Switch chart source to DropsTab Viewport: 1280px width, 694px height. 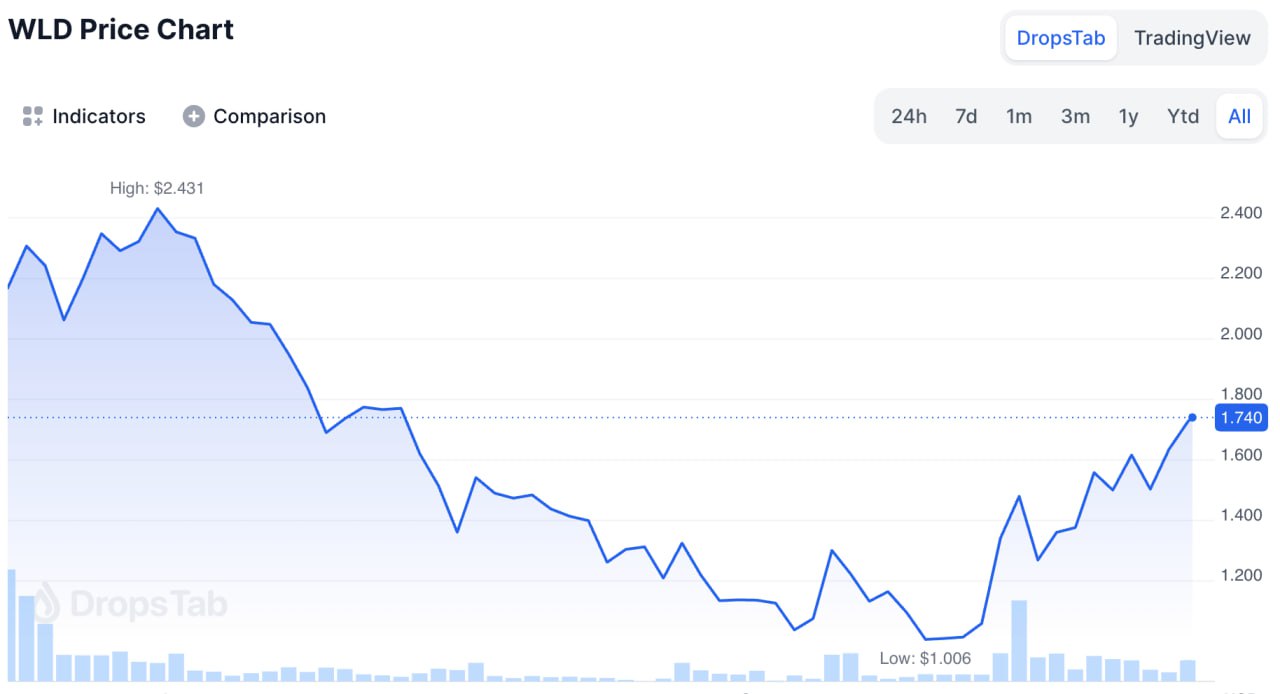click(1060, 38)
